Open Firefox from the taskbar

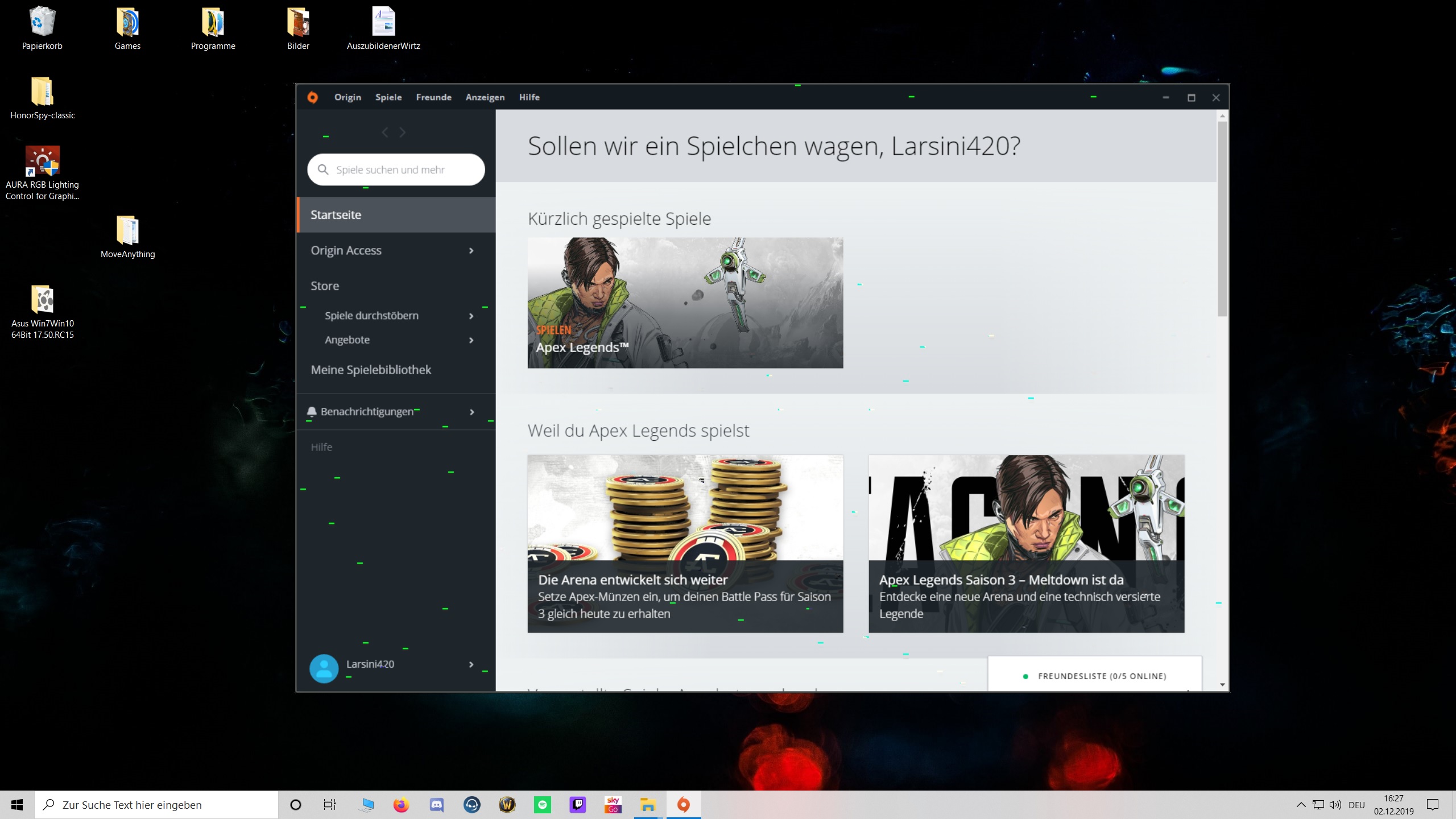401,805
